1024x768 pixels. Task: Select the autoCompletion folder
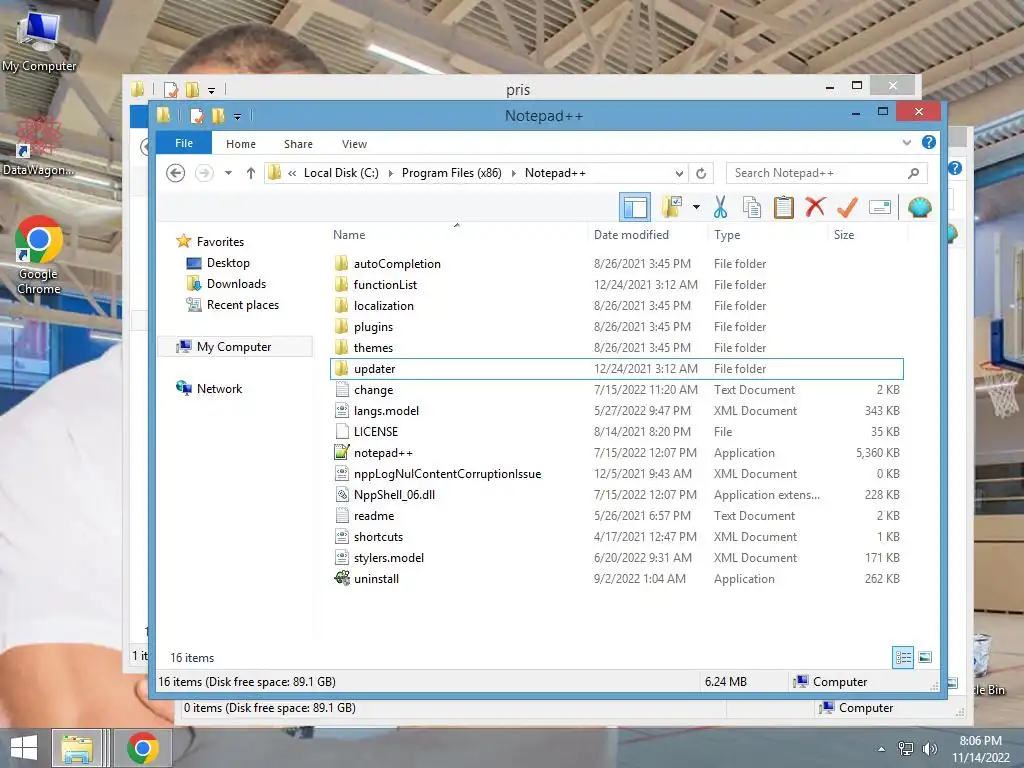[x=616, y=264]
